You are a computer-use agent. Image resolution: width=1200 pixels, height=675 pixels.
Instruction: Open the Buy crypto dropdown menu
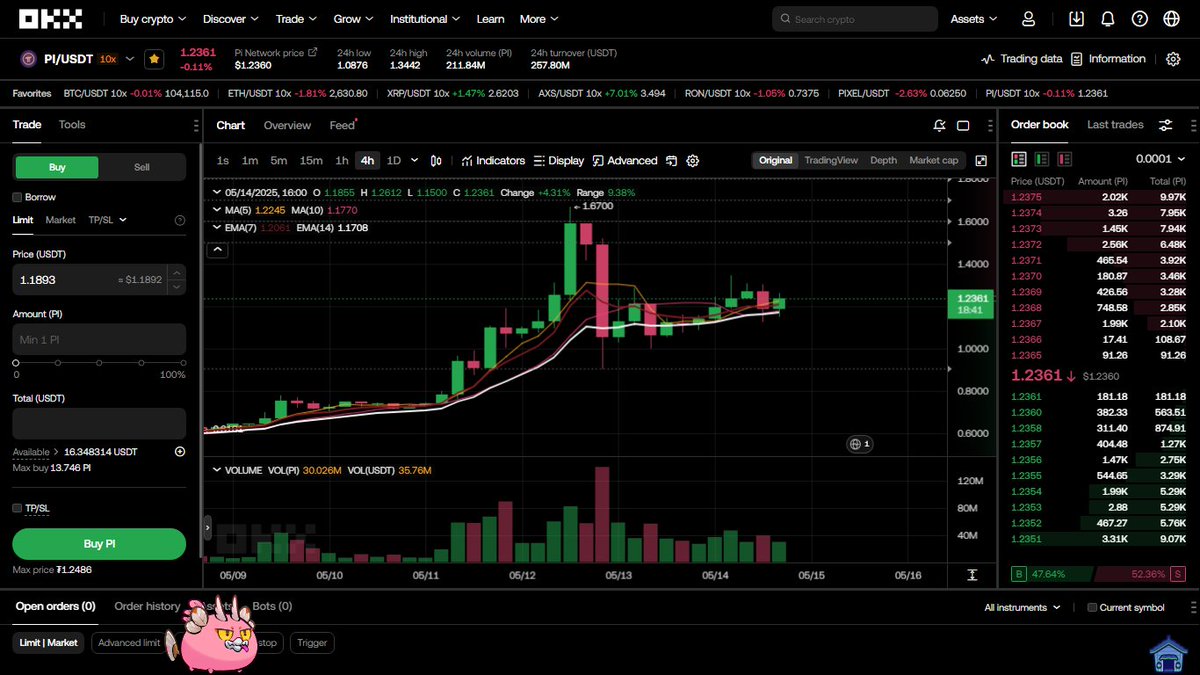(x=152, y=19)
